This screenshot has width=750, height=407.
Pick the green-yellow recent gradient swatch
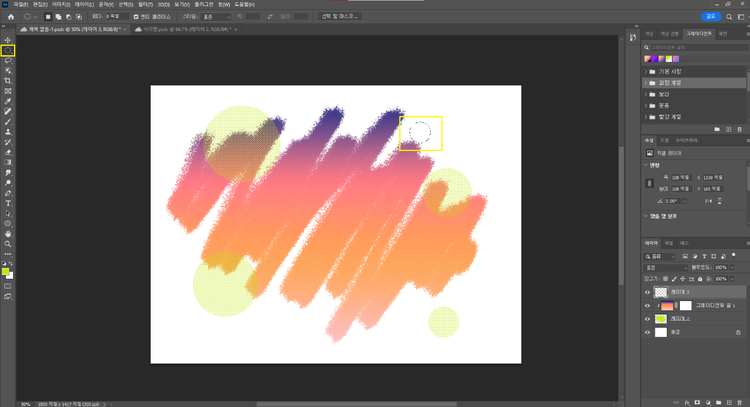pyautogui.click(x=669, y=59)
